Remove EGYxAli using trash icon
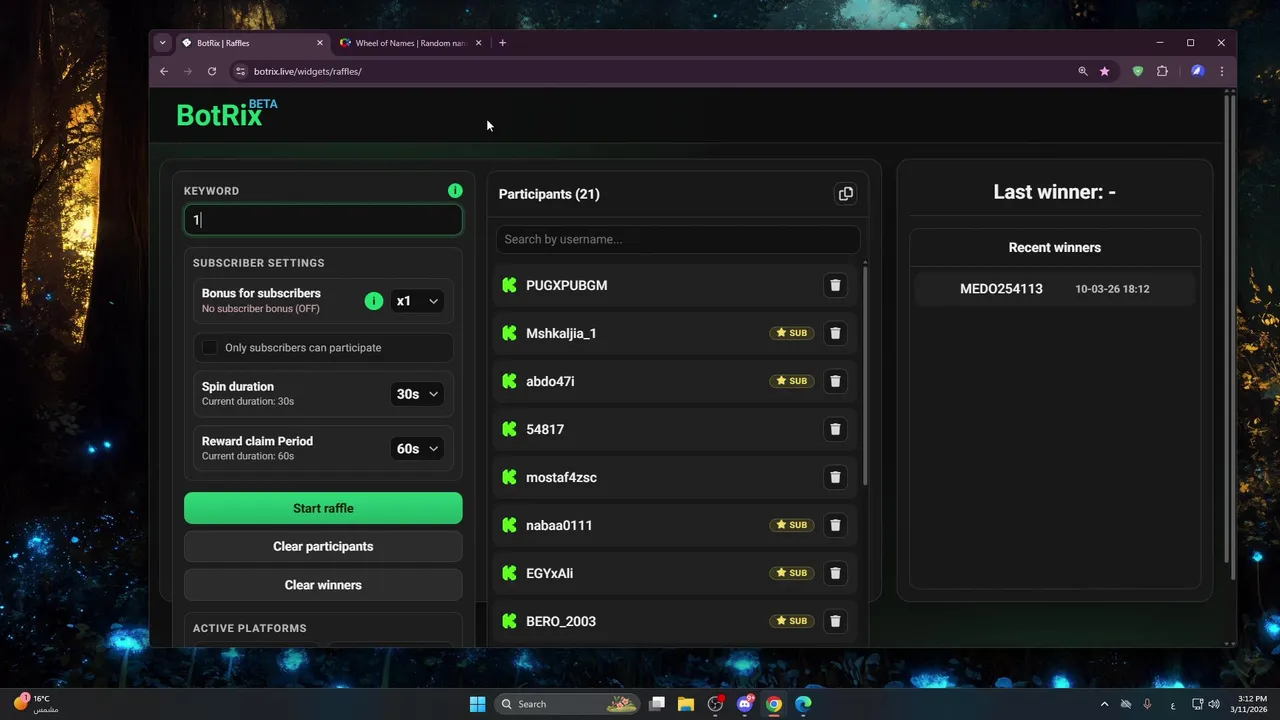 point(835,573)
